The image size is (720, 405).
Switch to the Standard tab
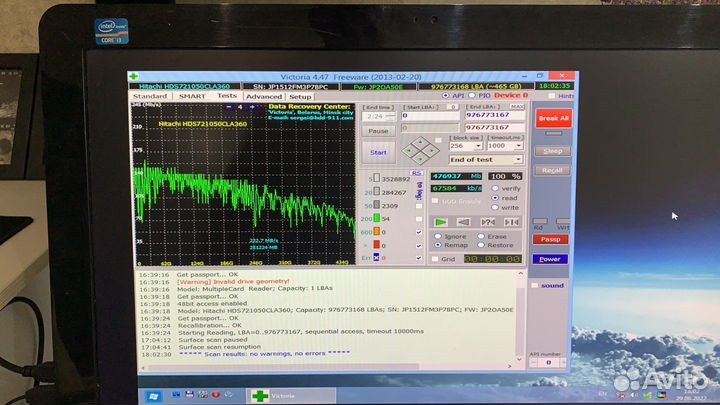[x=150, y=96]
